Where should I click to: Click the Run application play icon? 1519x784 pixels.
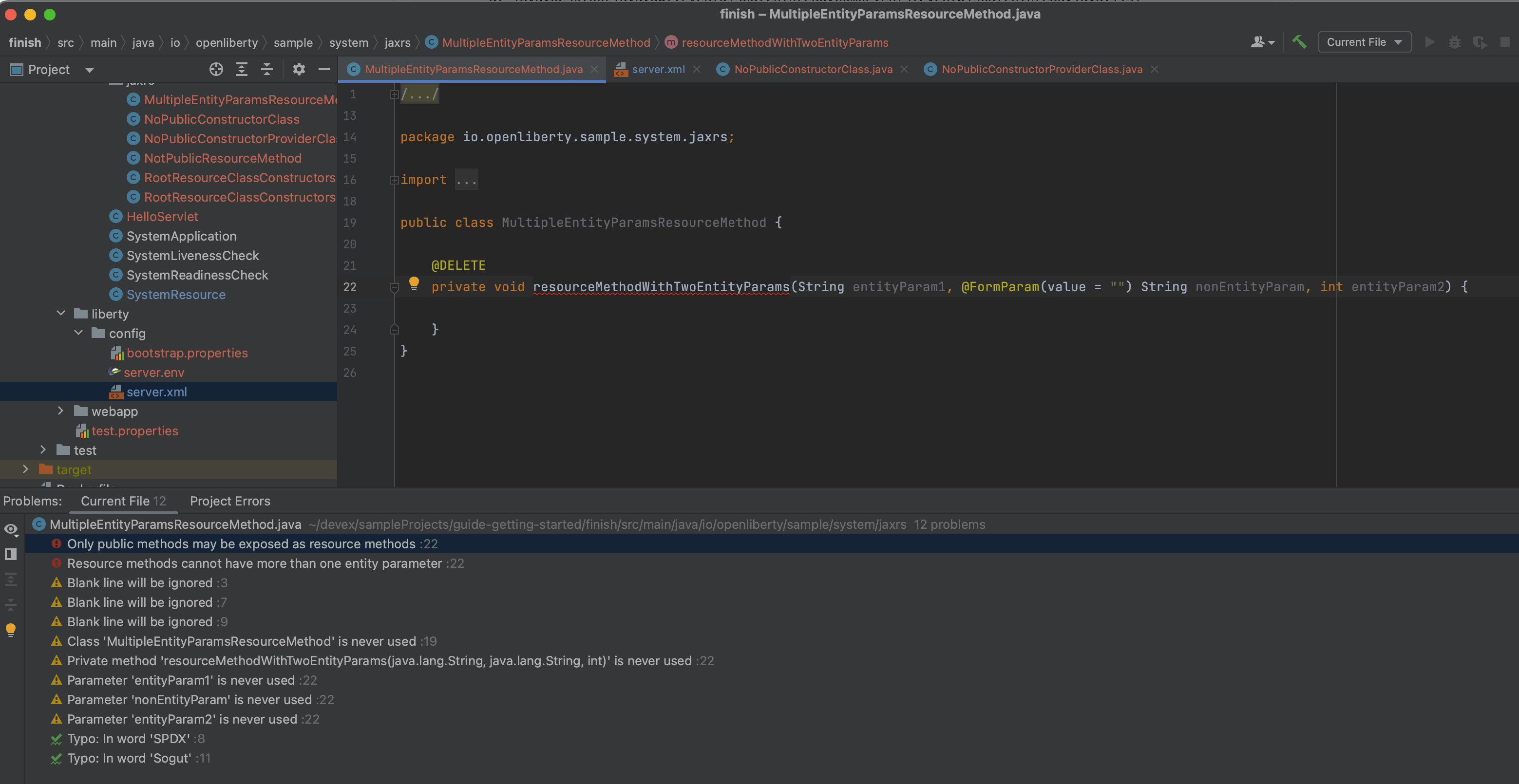1429,42
